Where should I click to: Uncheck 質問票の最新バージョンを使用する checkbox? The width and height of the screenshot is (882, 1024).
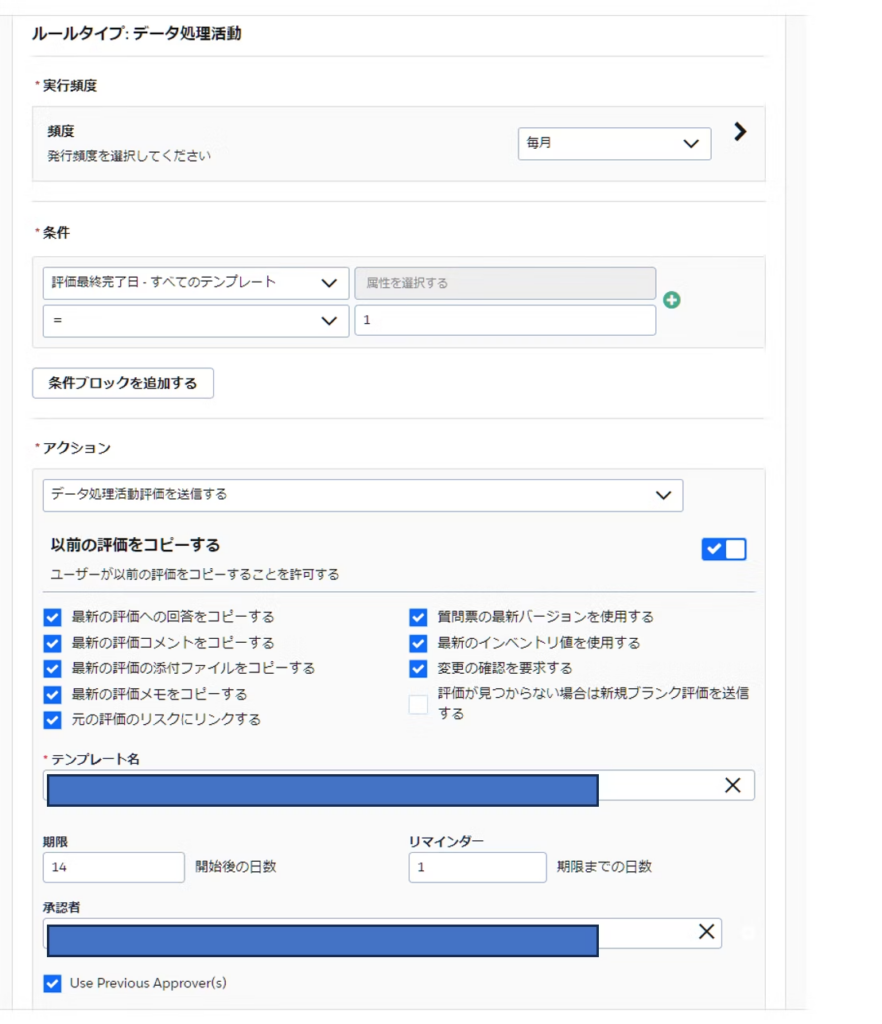pyautogui.click(x=418, y=617)
